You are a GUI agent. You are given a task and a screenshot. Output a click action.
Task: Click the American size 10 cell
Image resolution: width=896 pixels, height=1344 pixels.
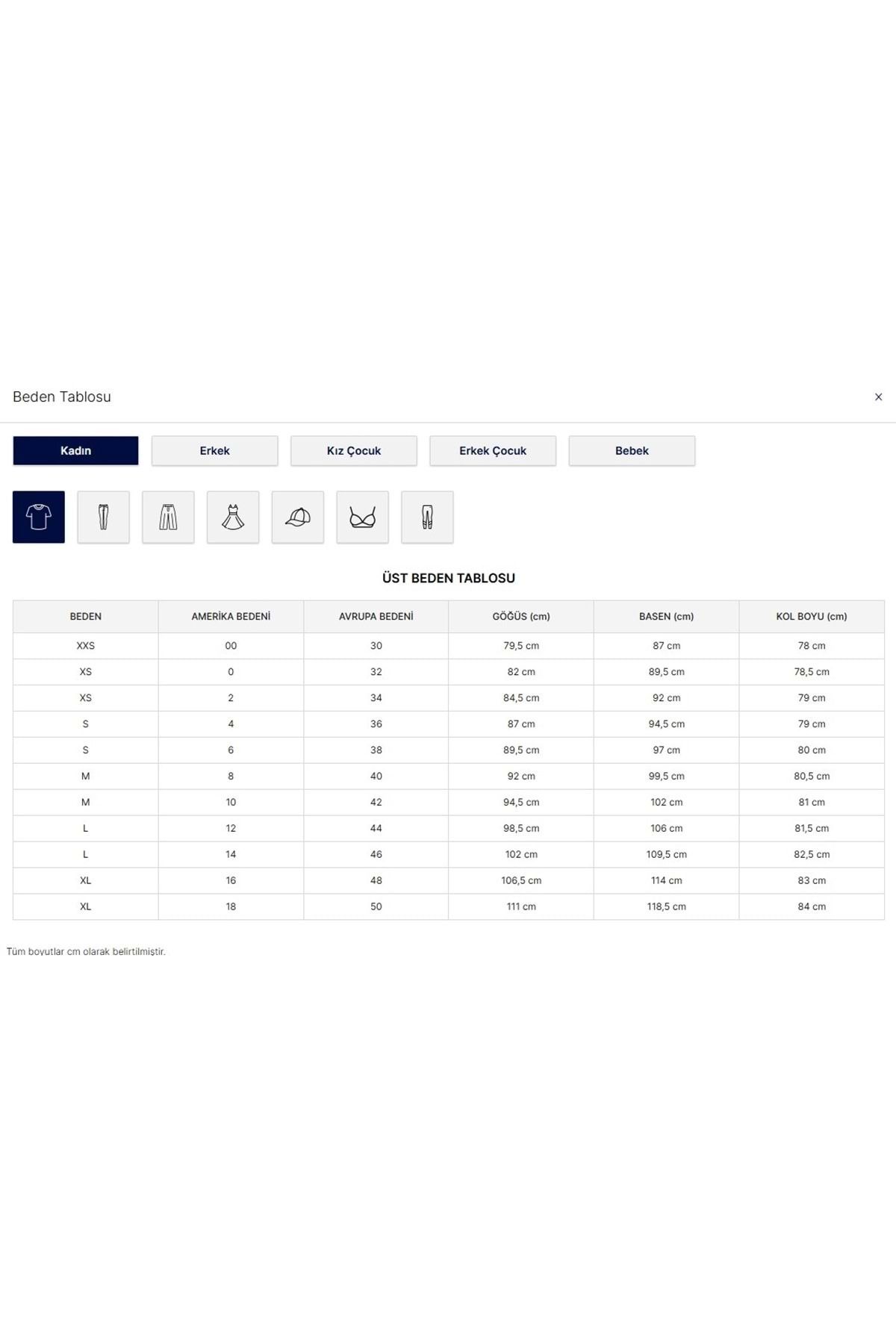pos(231,803)
